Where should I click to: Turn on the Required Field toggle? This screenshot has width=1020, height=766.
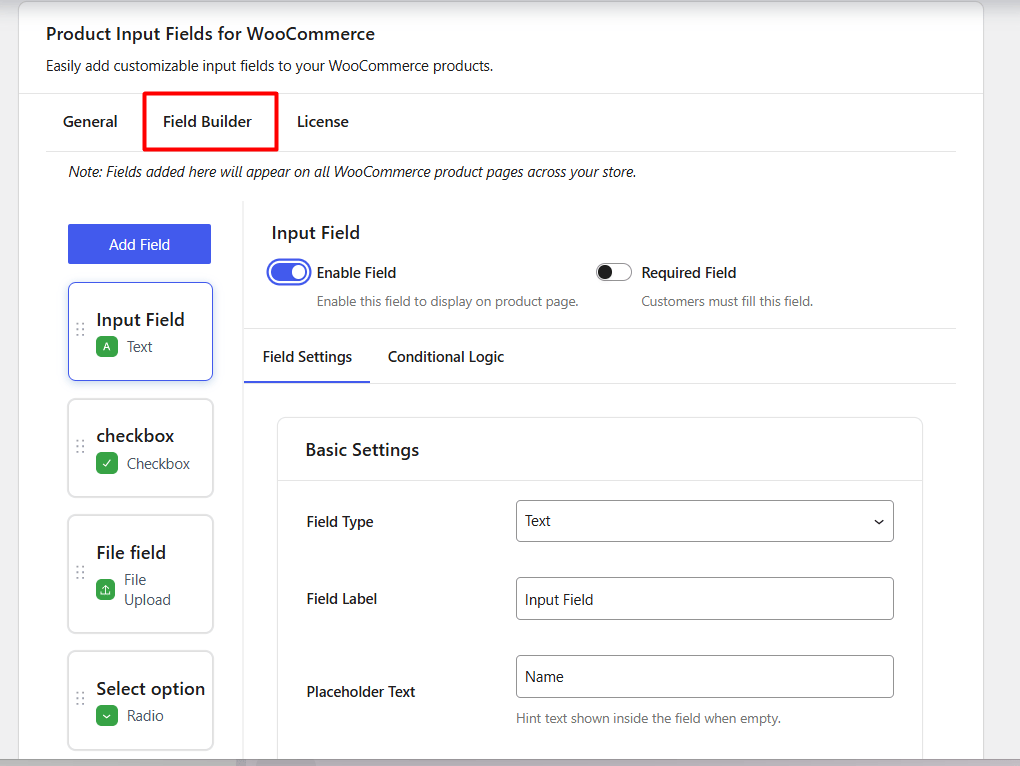click(613, 272)
